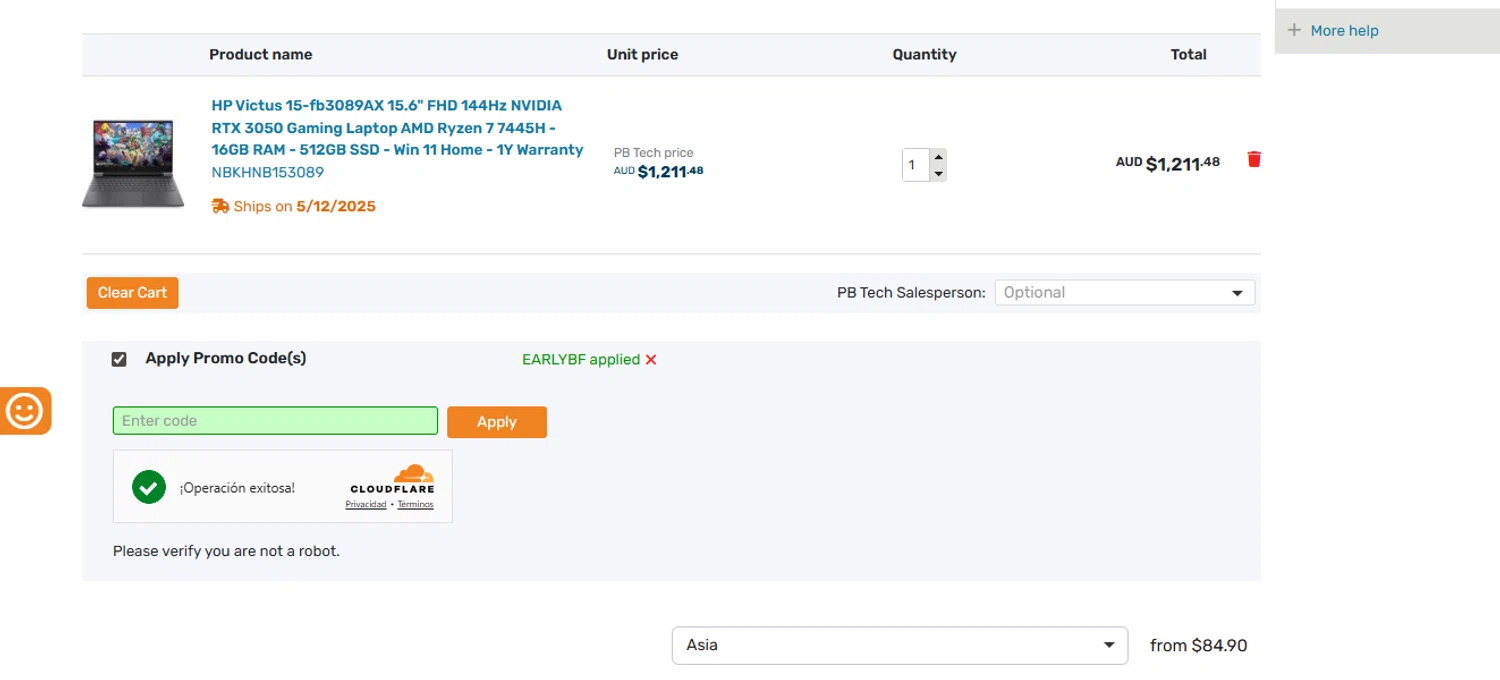
Task: Focus the Enter code input field
Action: tap(275, 421)
